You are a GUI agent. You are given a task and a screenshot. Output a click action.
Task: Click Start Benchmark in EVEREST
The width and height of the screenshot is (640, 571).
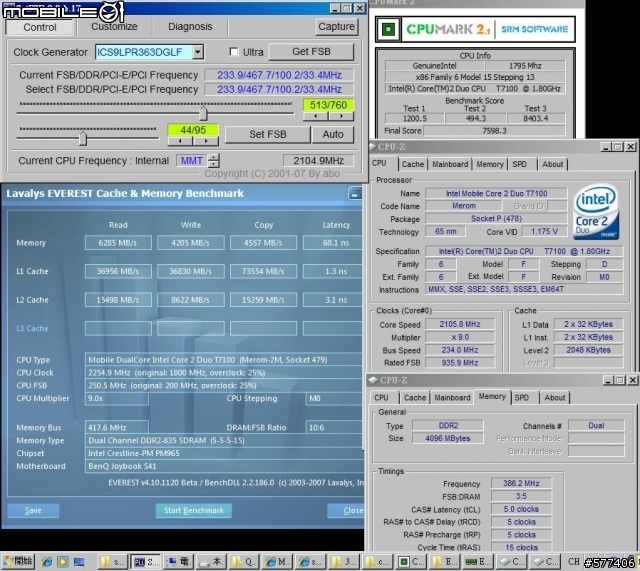193,511
